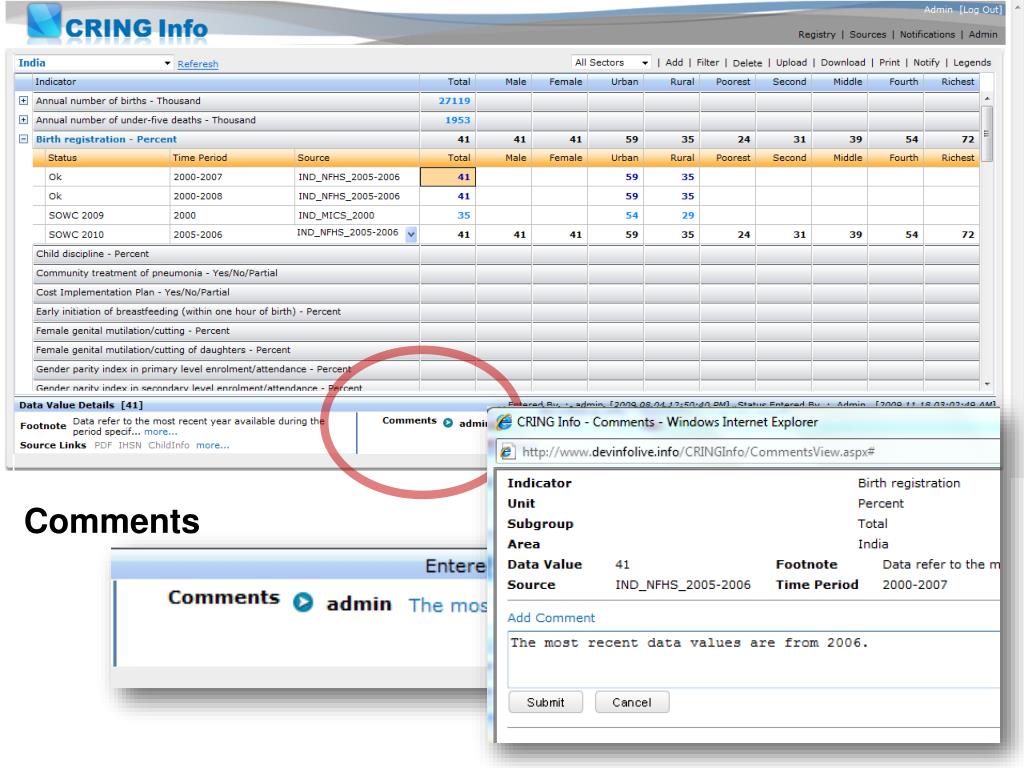The height and width of the screenshot is (768, 1024).
Task: Click under-five deaths value 1953
Action: 457,120
